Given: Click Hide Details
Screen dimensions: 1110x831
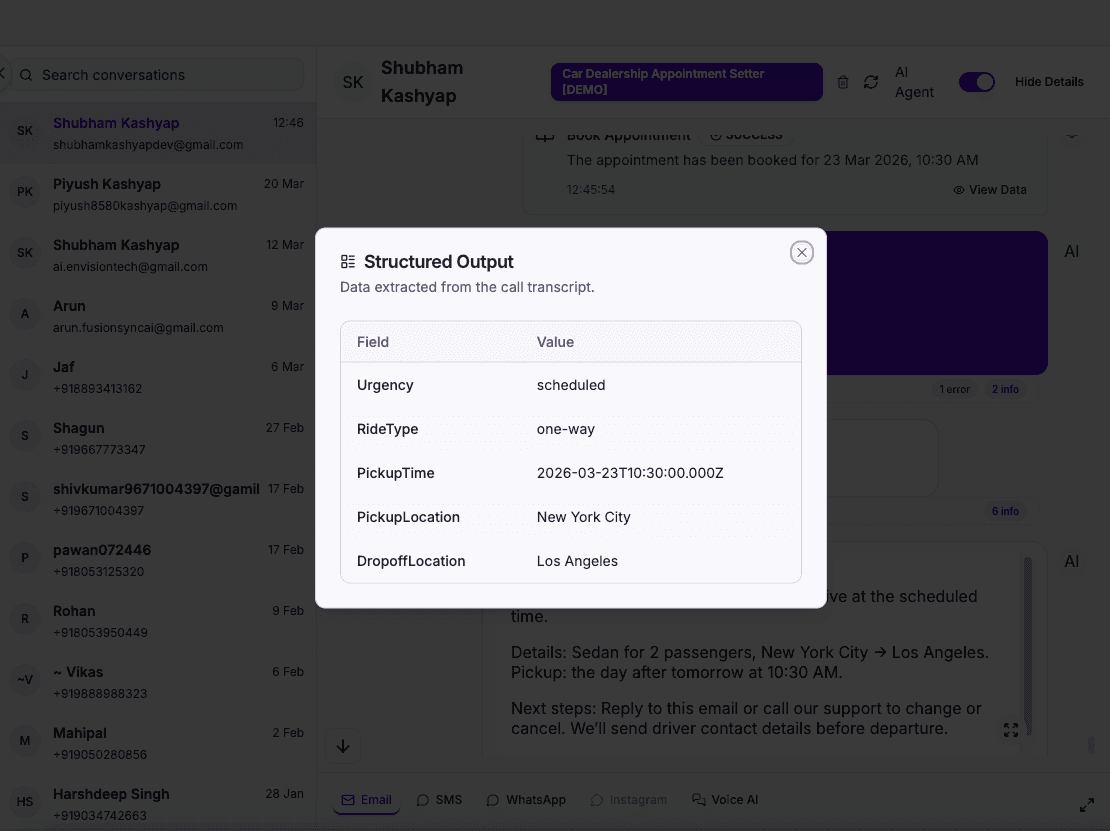Looking at the screenshot, I should (1049, 81).
